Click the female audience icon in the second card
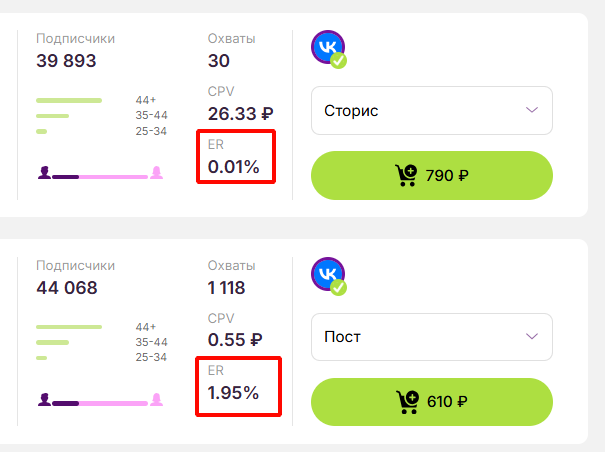The height and width of the screenshot is (452, 605). 156,400
